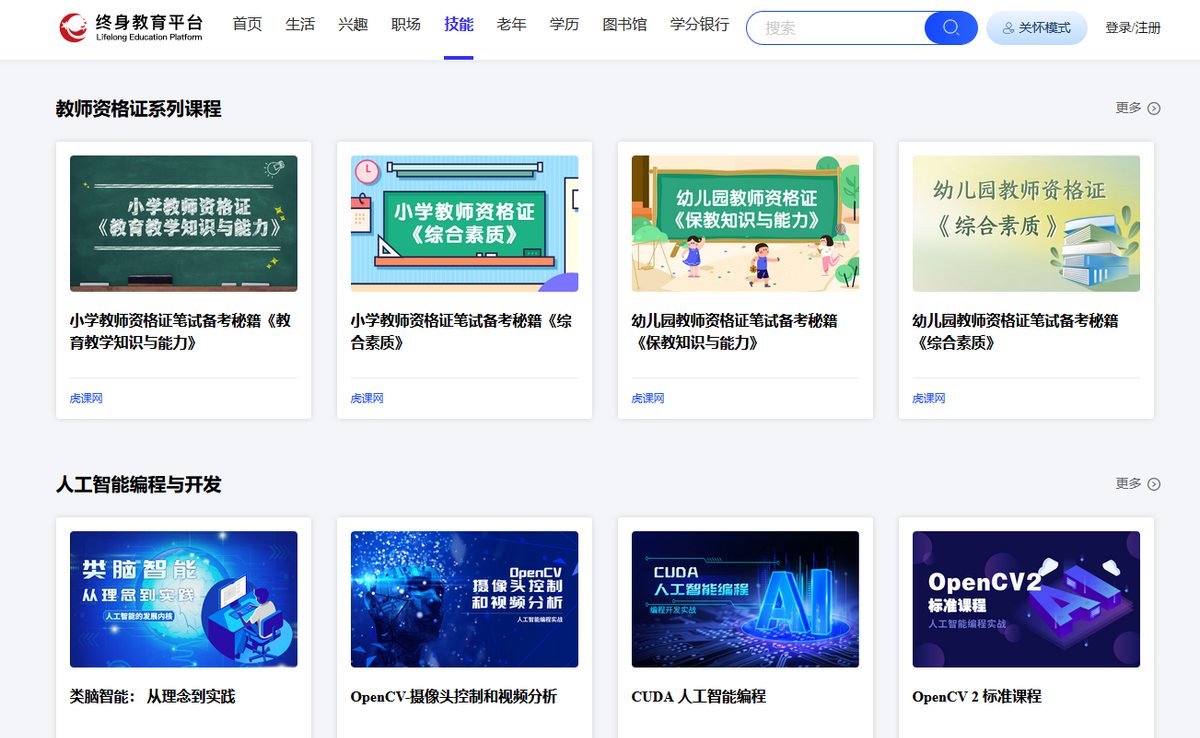Click title CUDA 人工智能编程
This screenshot has height=738, width=1200.
[699, 697]
